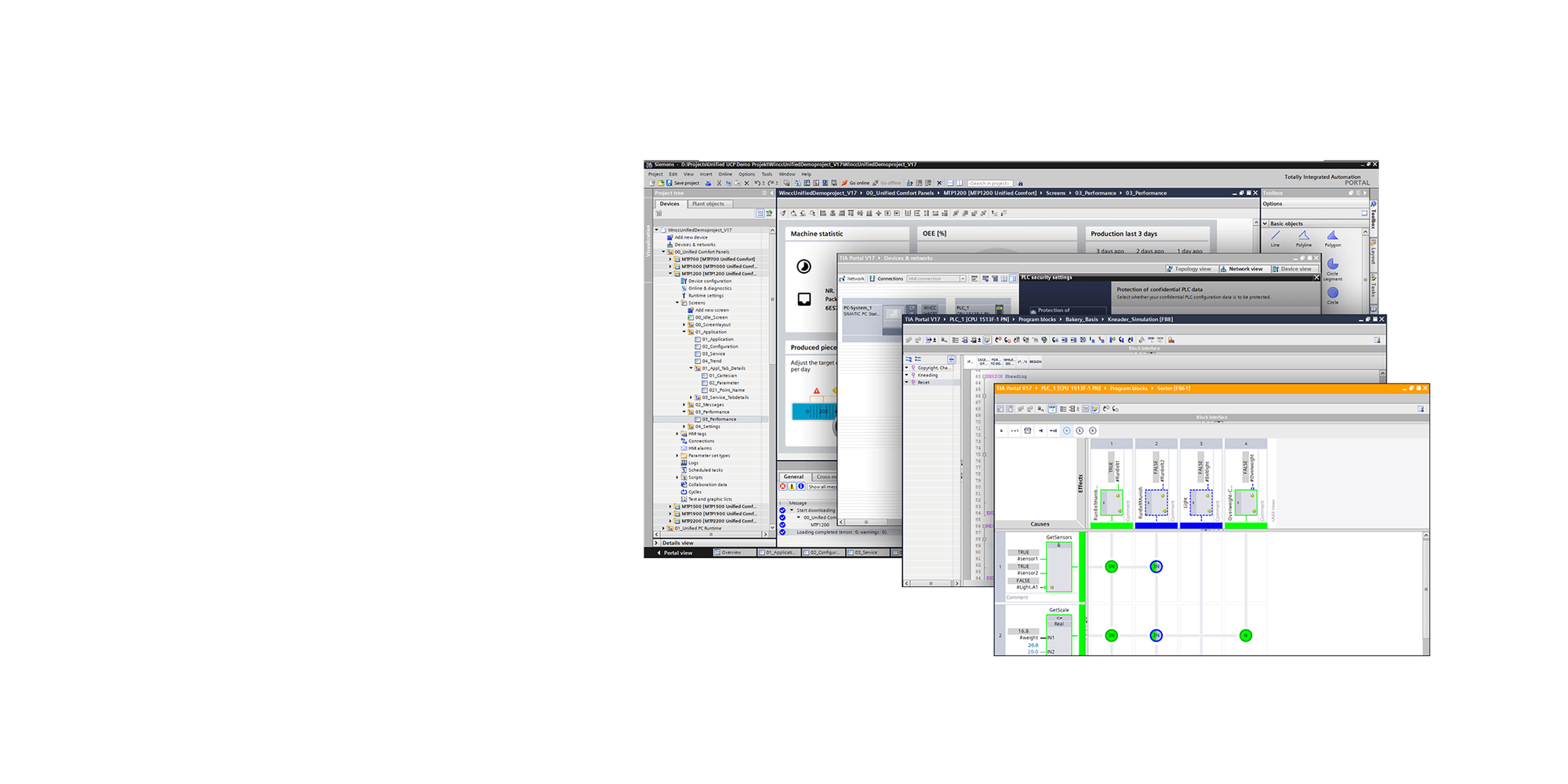This screenshot has height=784, width=1568.
Task: Close the PLC security settings dialog
Action: (x=1316, y=278)
